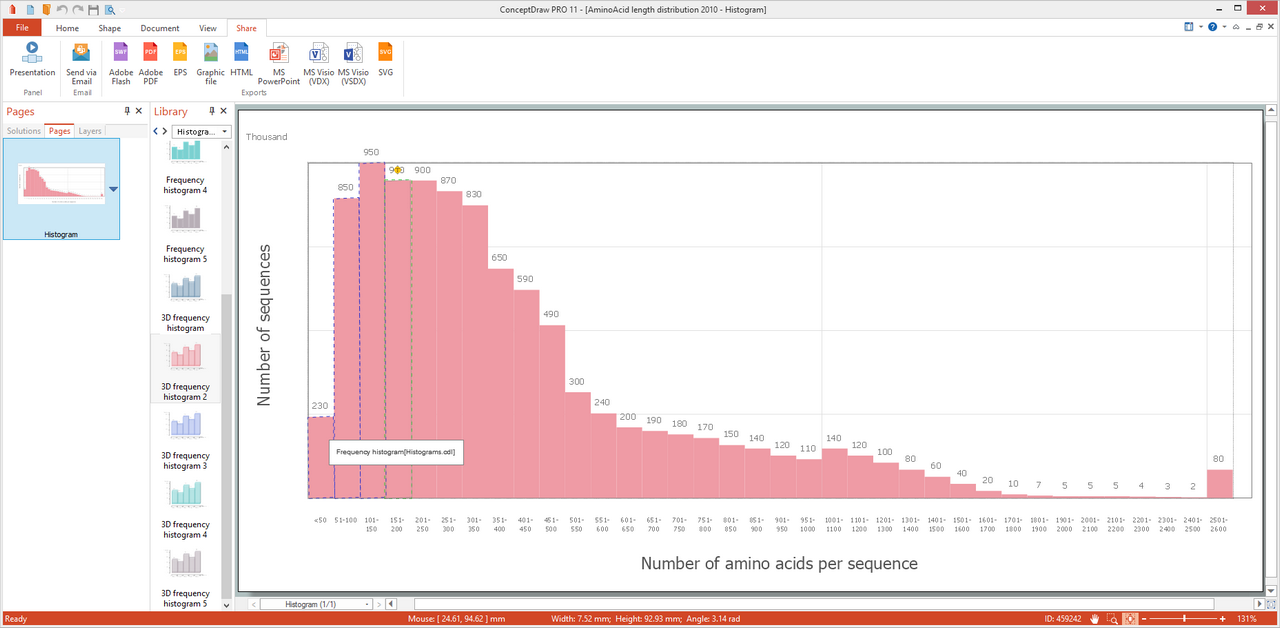1280x628 pixels.
Task: Pin the Pages panel
Action: pos(127,112)
